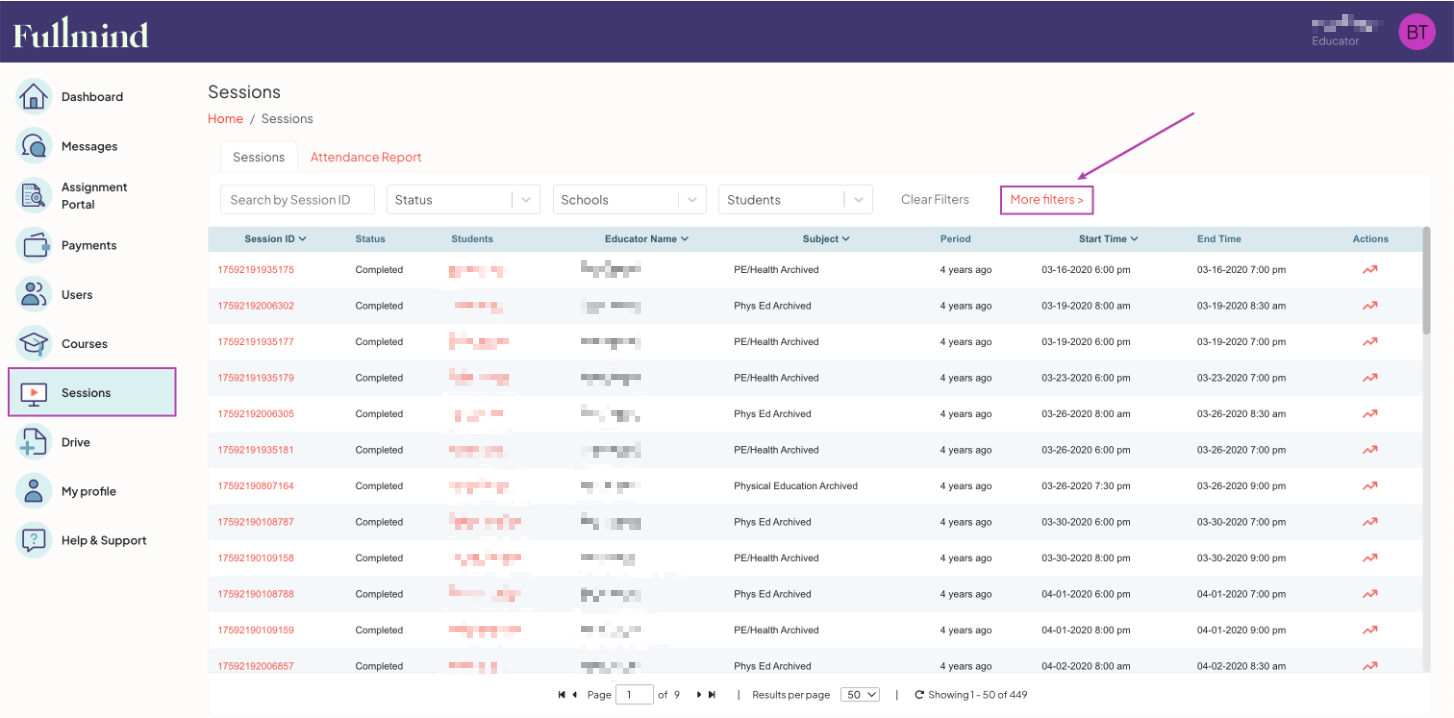The image size is (1454, 718).
Task: Click the Search by Session ID field
Action: tap(296, 199)
